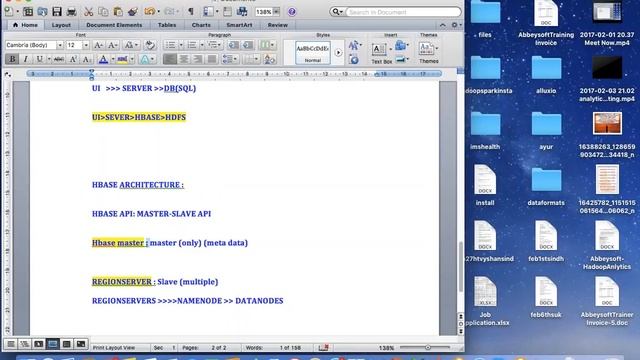Viewport: 640px width, 360px height.
Task: Toggle Bold formatting button
Action: (x=12, y=59)
